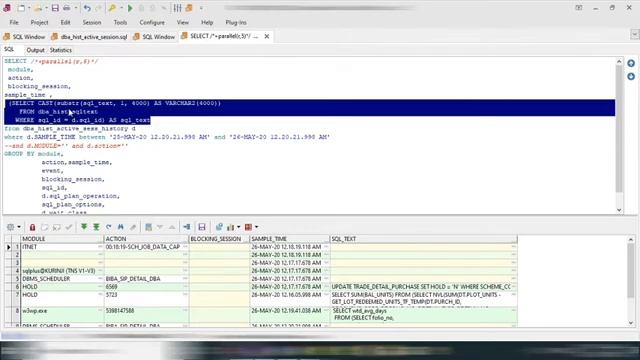
Task: Click the PL/SQL Developer application icon in title bar
Action: [x=7, y=8]
